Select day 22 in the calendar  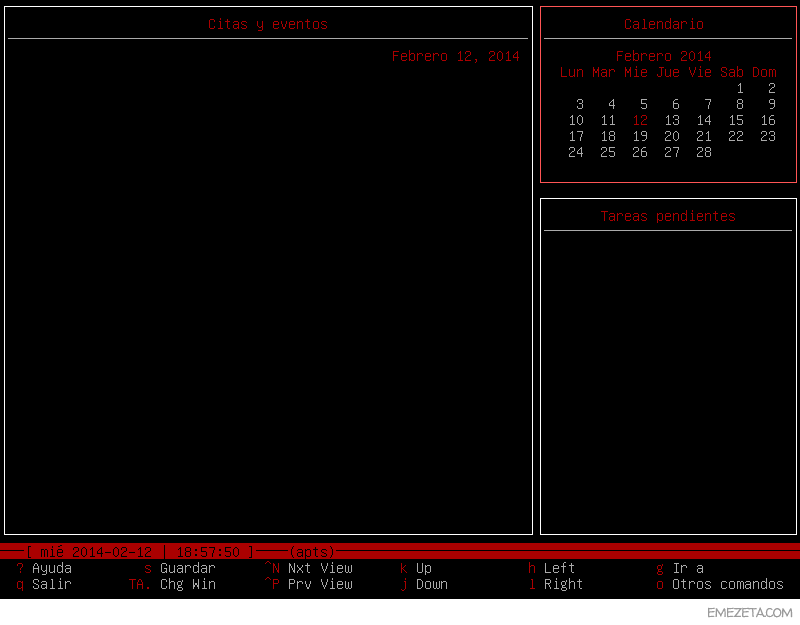click(736, 136)
